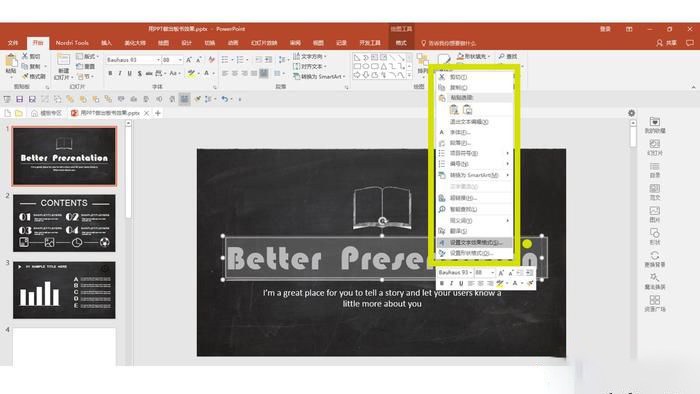Click the Save icon in the quick access toolbar
This screenshot has width=700, height=394.
click(19, 99)
